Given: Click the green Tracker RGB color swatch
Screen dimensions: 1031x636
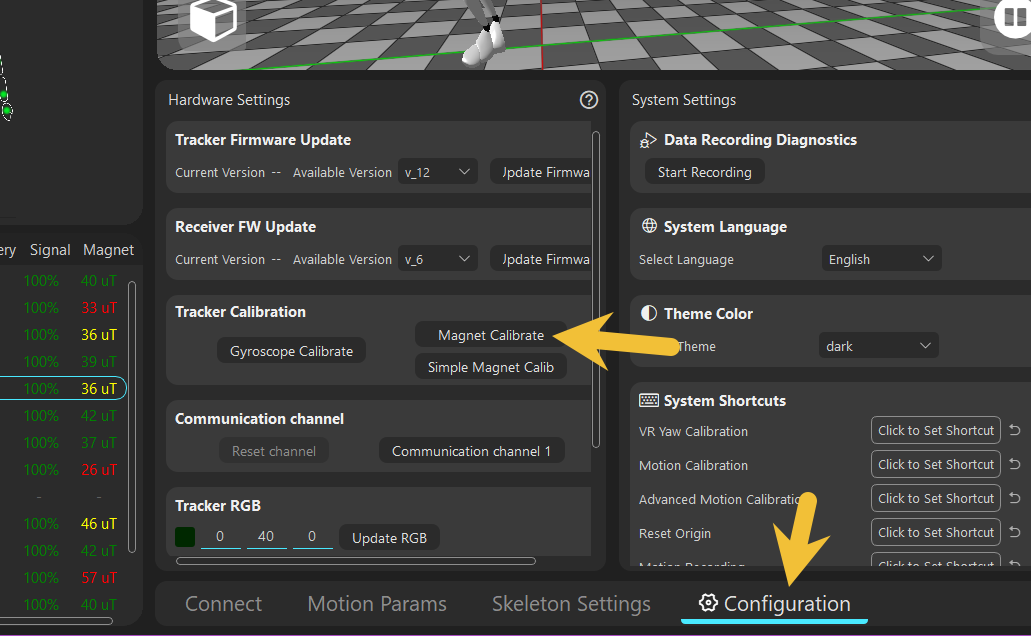Looking at the screenshot, I should tap(185, 537).
